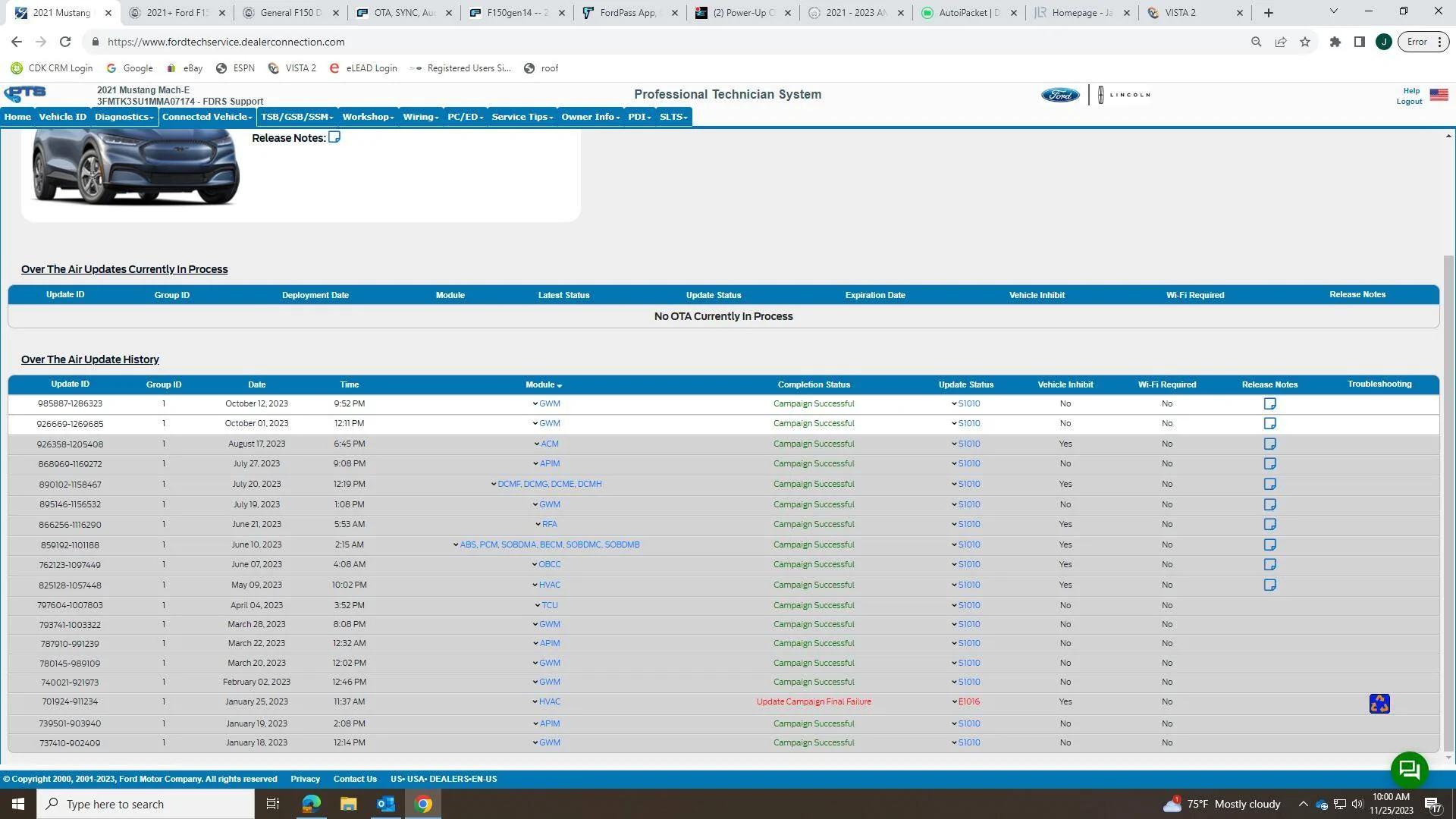Open release notes for update 868969-1169272

(x=1269, y=463)
